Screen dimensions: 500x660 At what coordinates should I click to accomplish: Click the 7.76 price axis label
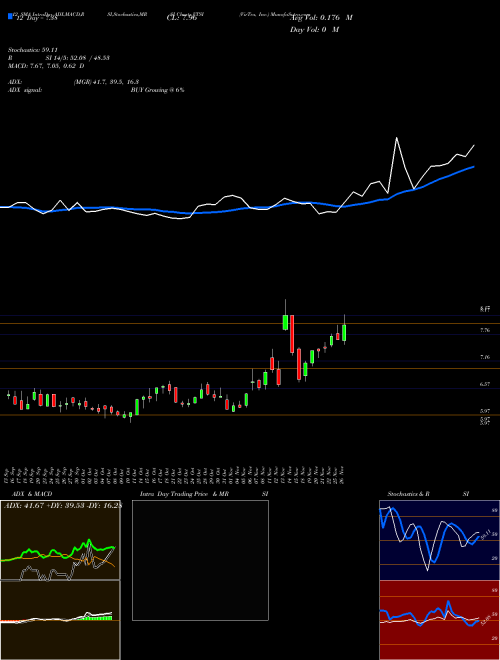(x=485, y=330)
